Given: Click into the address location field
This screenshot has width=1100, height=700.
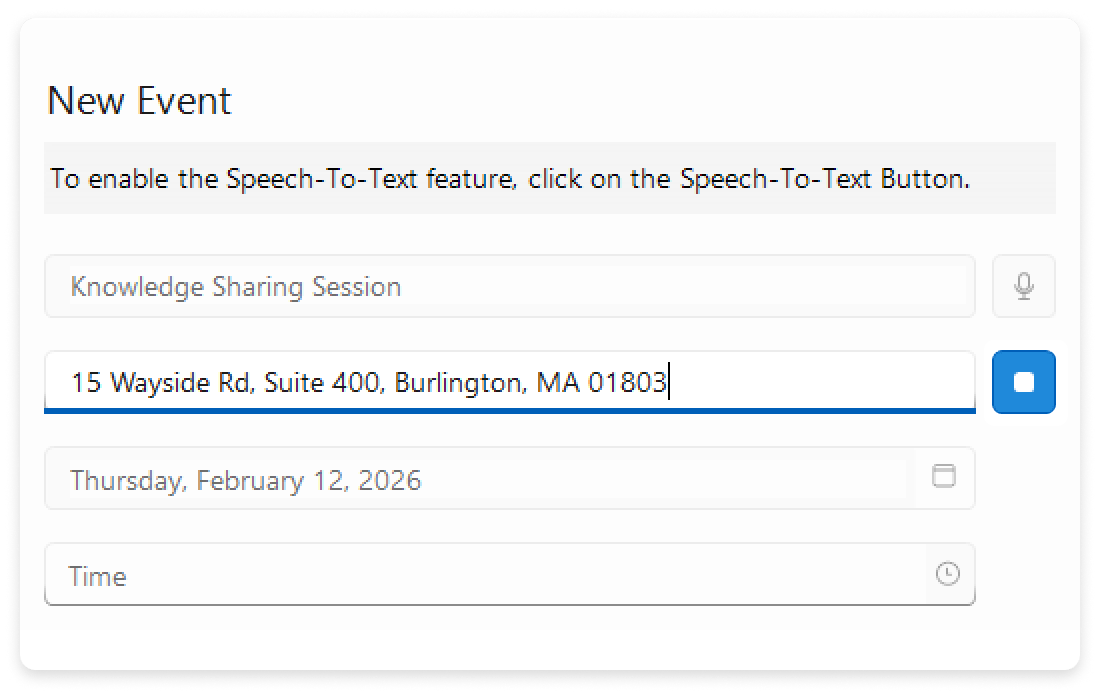Looking at the screenshot, I should pos(820,382).
